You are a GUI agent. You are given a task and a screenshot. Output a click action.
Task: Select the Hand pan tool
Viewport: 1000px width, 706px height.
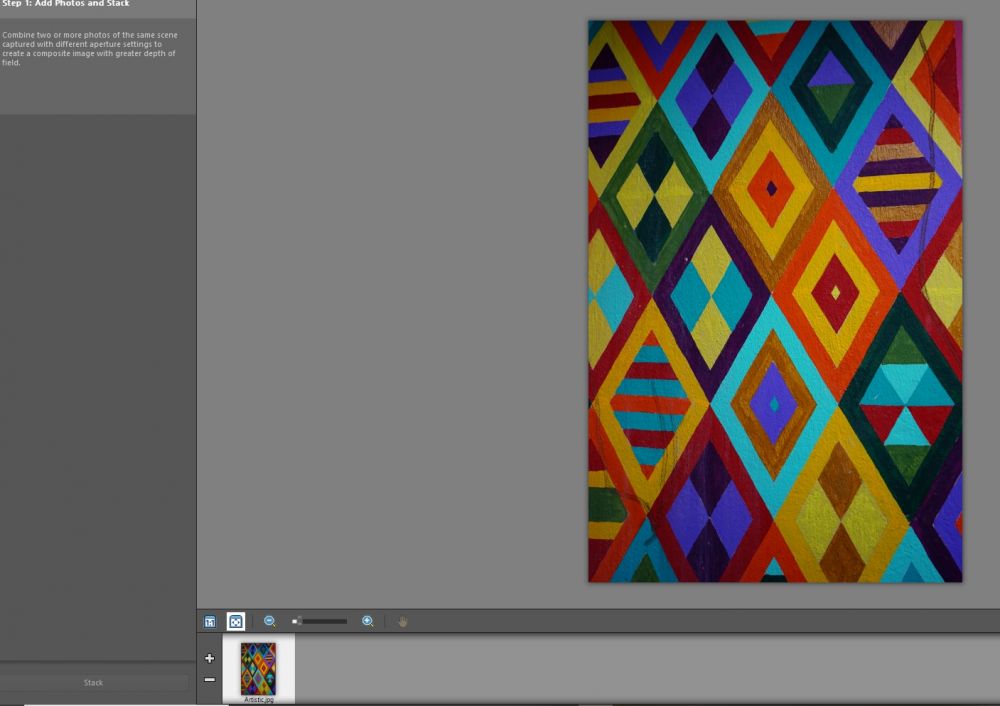tap(403, 621)
